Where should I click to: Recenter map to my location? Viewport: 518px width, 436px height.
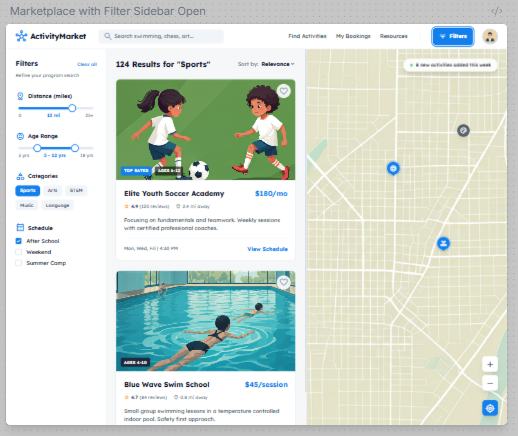490,408
